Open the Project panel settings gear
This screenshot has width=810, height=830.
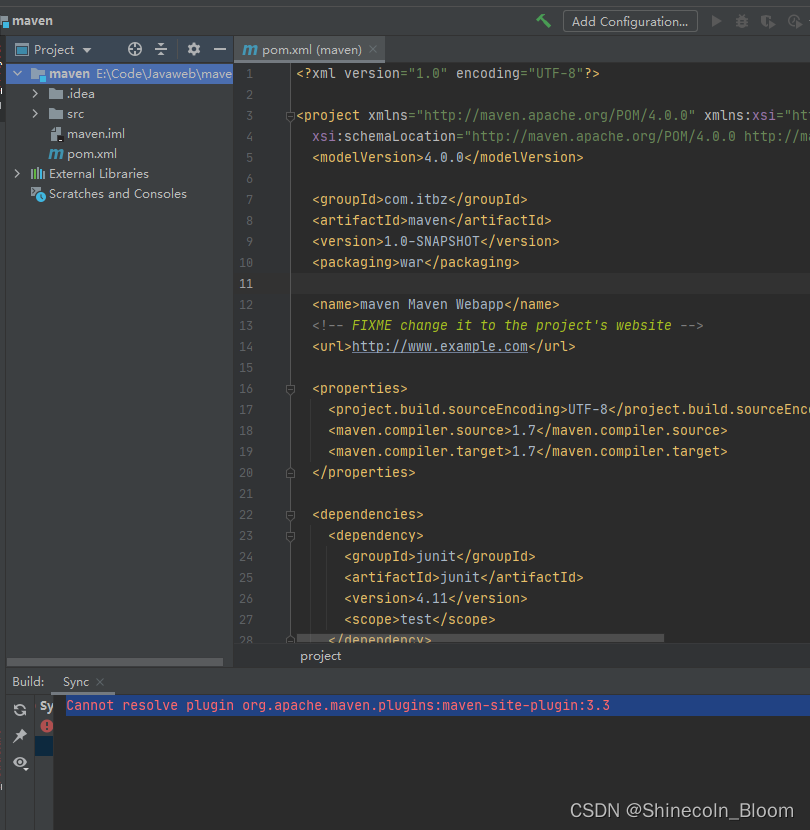tap(194, 49)
